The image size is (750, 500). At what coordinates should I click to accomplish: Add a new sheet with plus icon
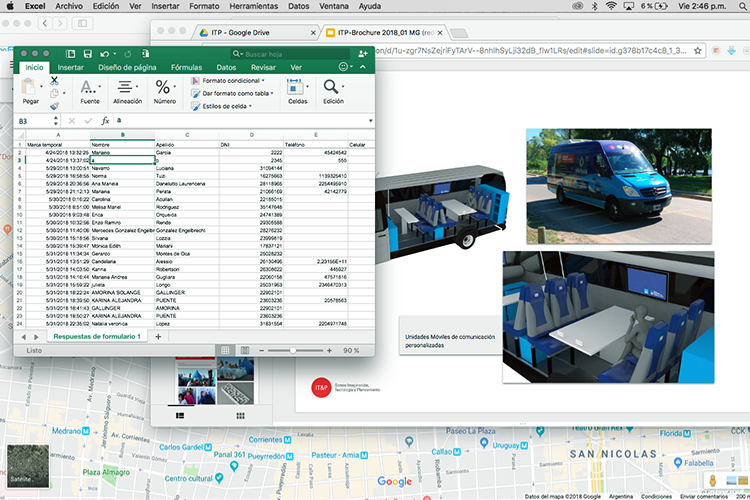point(158,336)
